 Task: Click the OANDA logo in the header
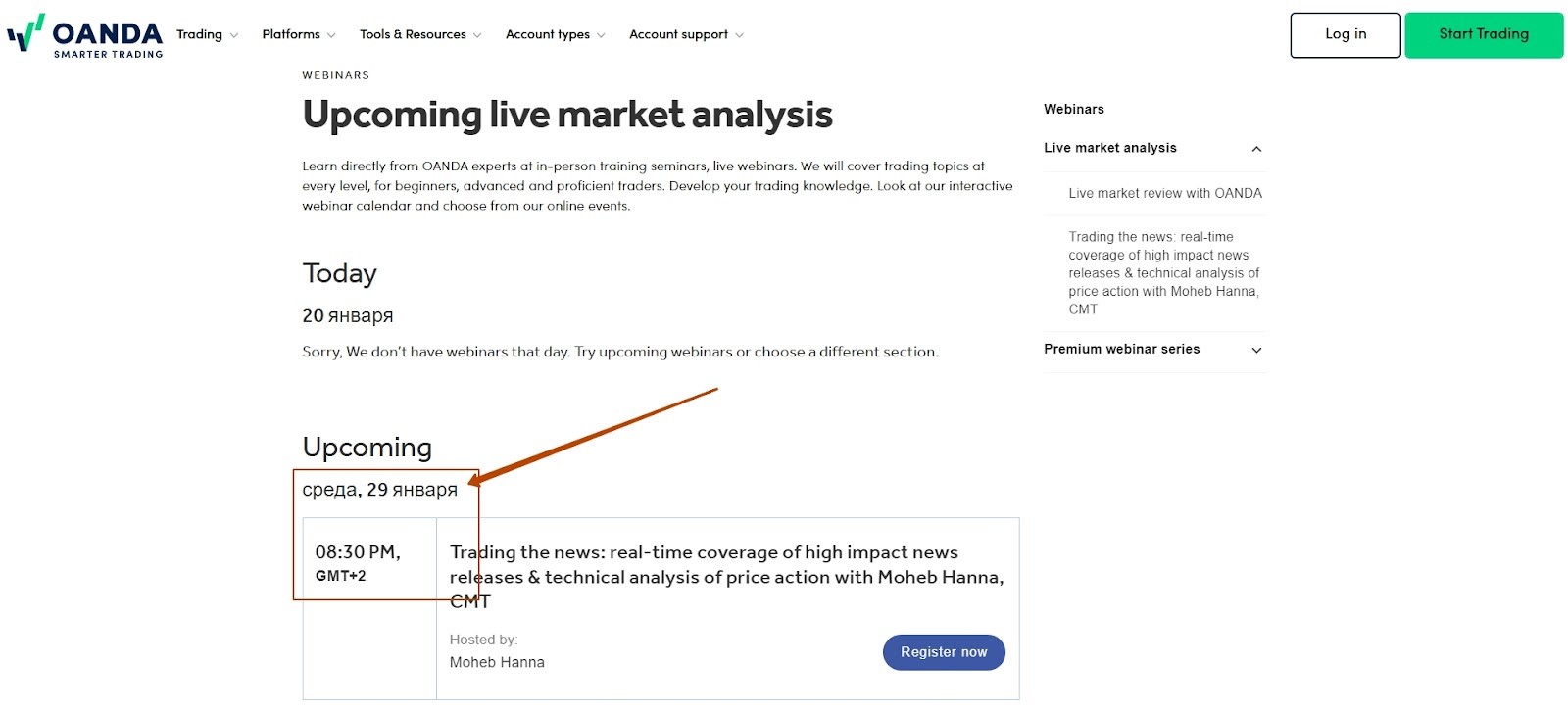tap(85, 36)
